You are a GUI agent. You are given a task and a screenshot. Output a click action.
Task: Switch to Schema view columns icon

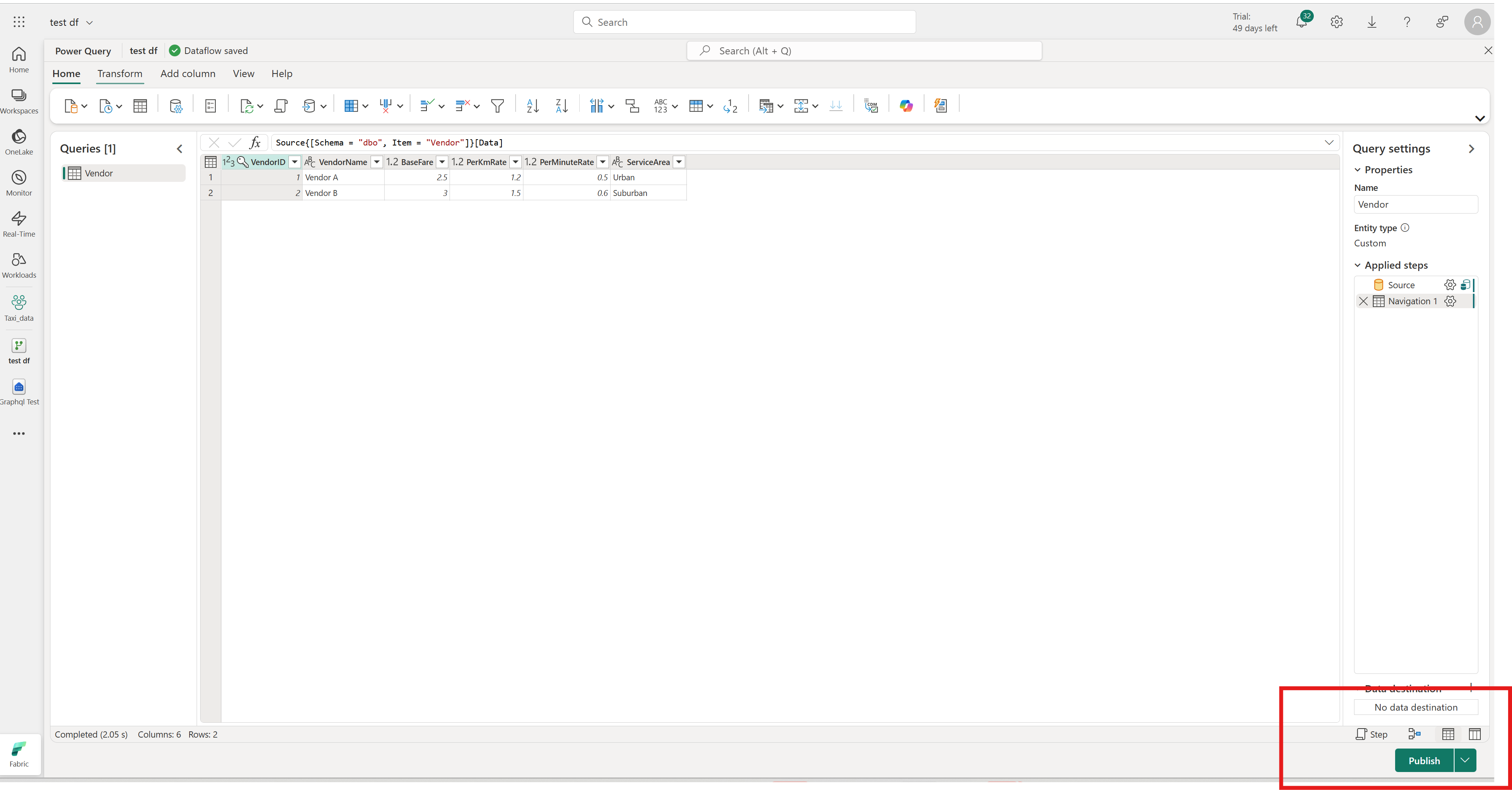point(1475,734)
